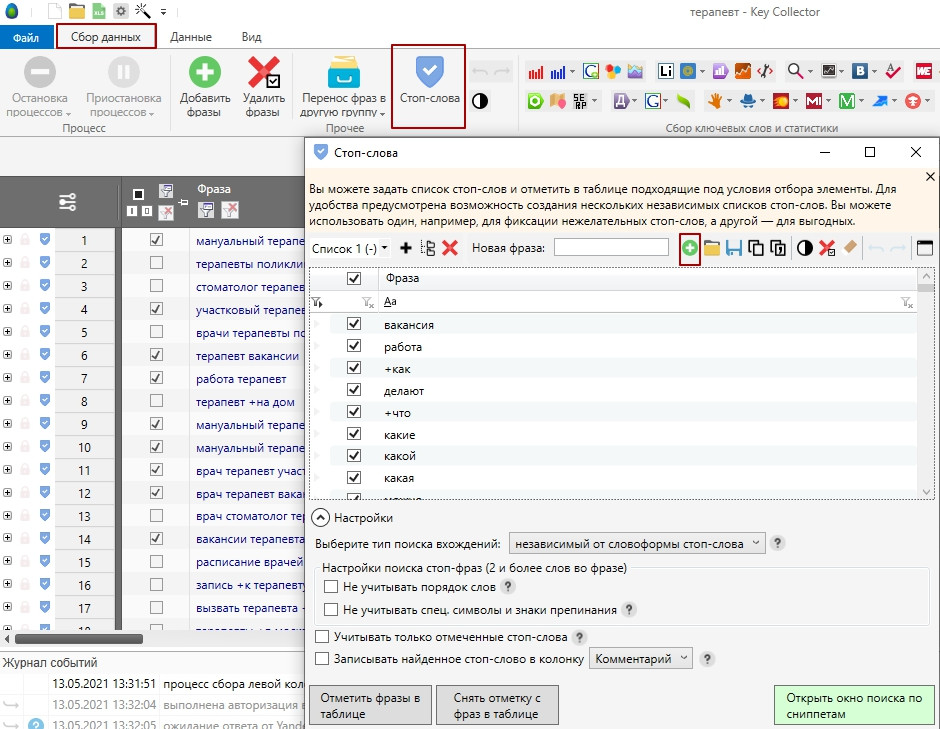Delete current stop-word list with red X
The height and width of the screenshot is (729, 940).
tap(450, 248)
